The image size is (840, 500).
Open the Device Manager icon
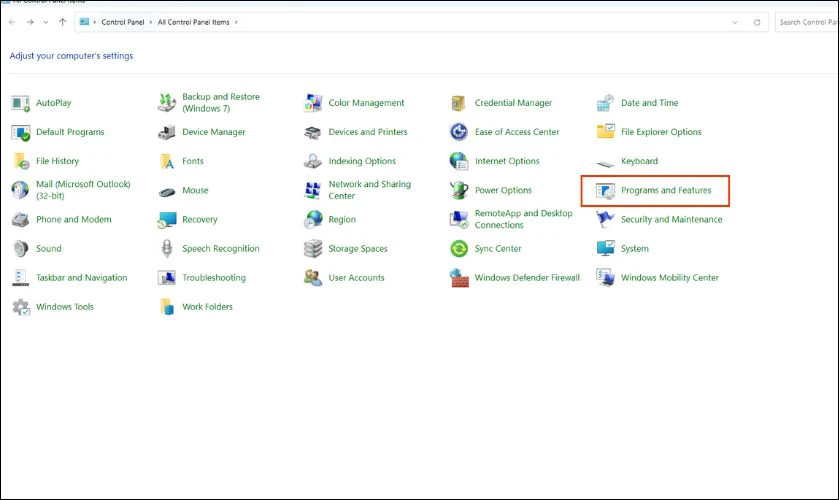point(166,132)
